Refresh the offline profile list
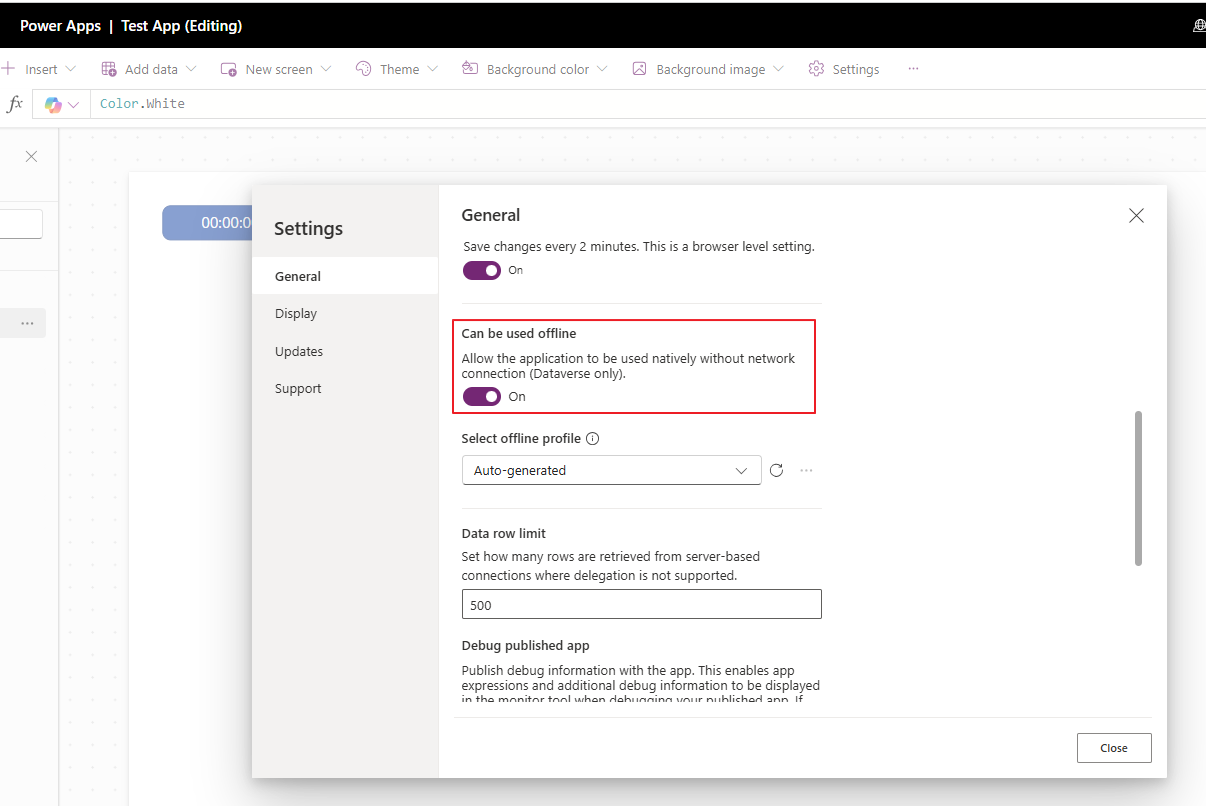Viewport: 1206px width, 806px height. point(777,470)
